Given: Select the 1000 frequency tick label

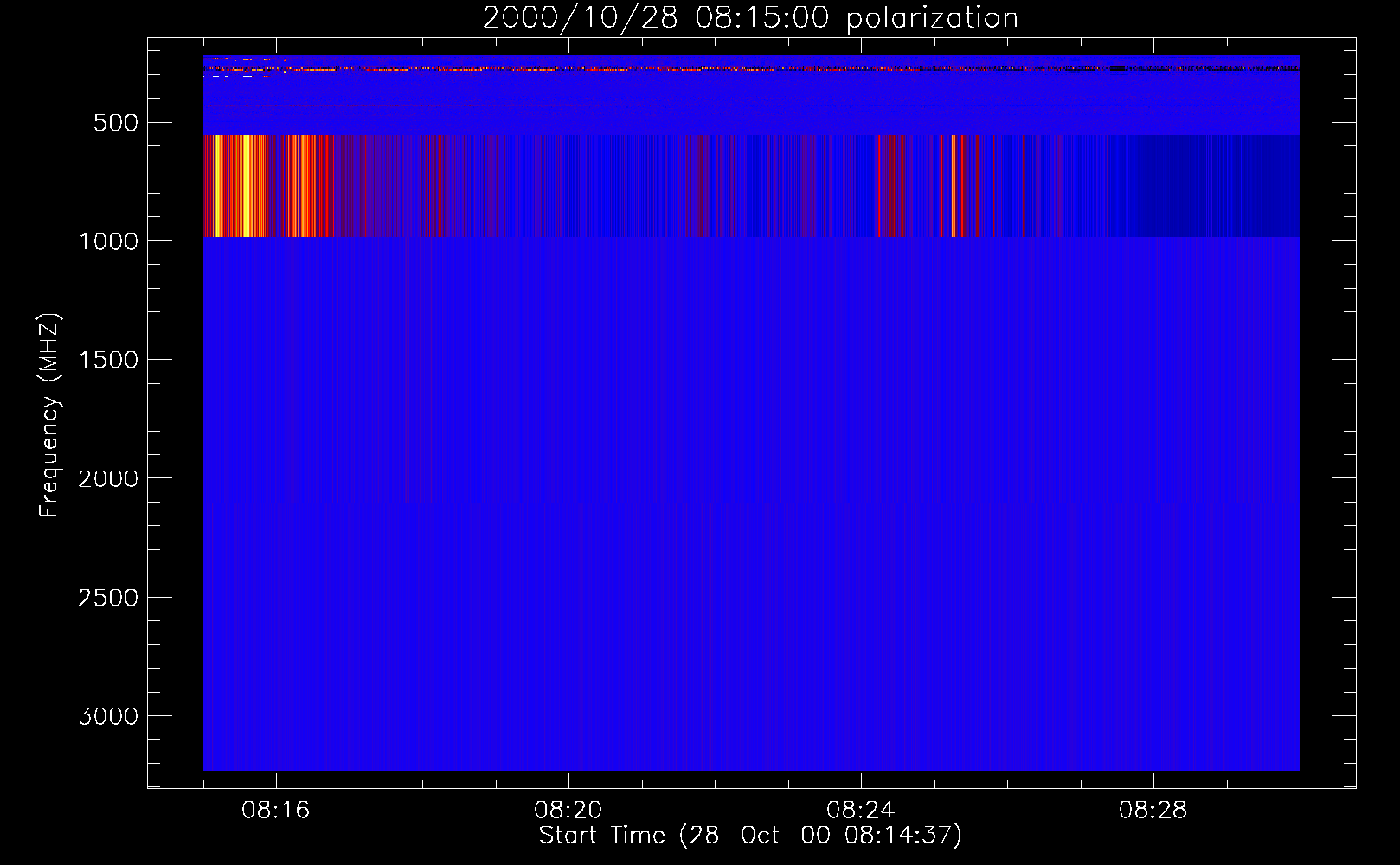Looking at the screenshot, I should (x=108, y=241).
